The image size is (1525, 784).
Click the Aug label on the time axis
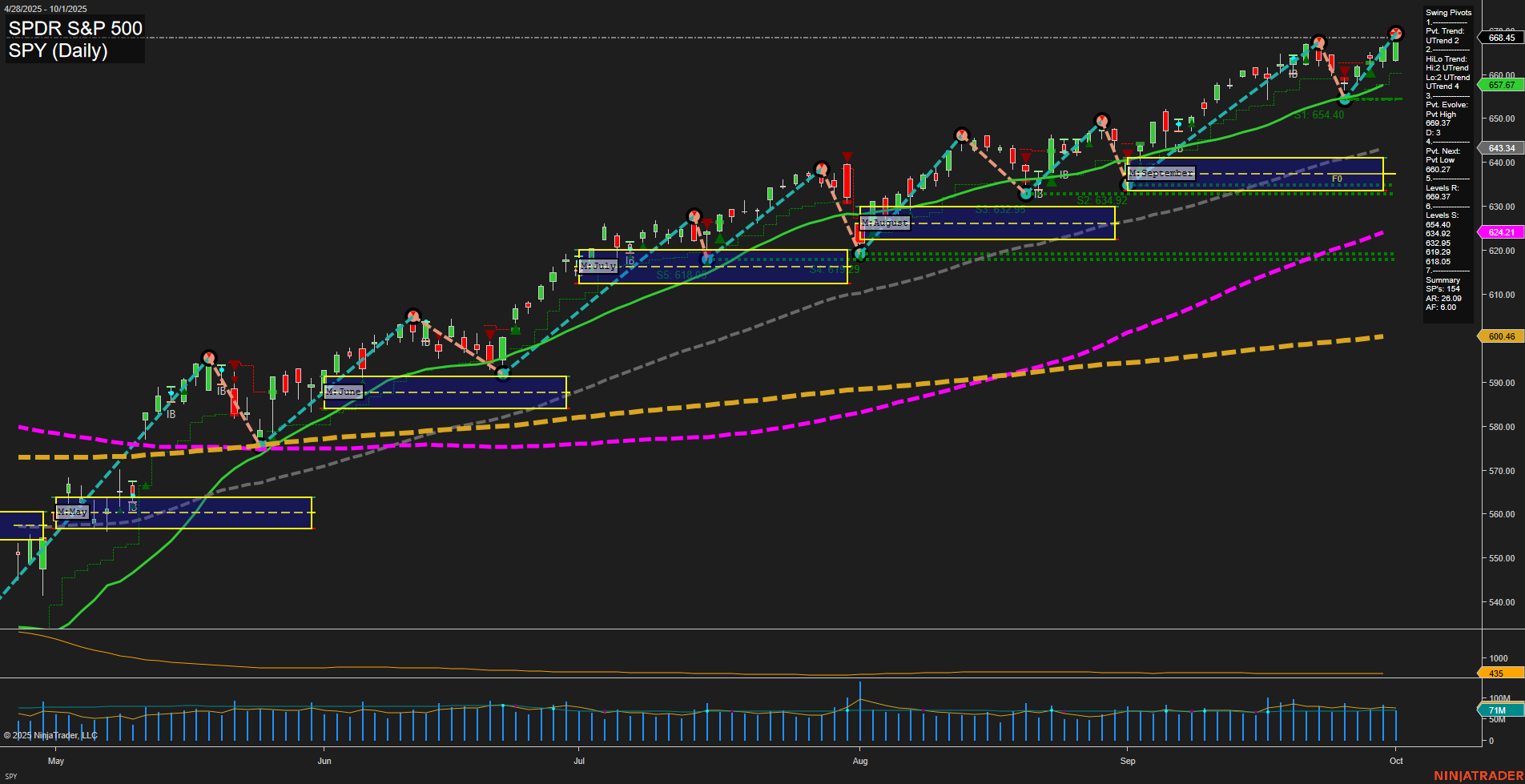[x=861, y=761]
